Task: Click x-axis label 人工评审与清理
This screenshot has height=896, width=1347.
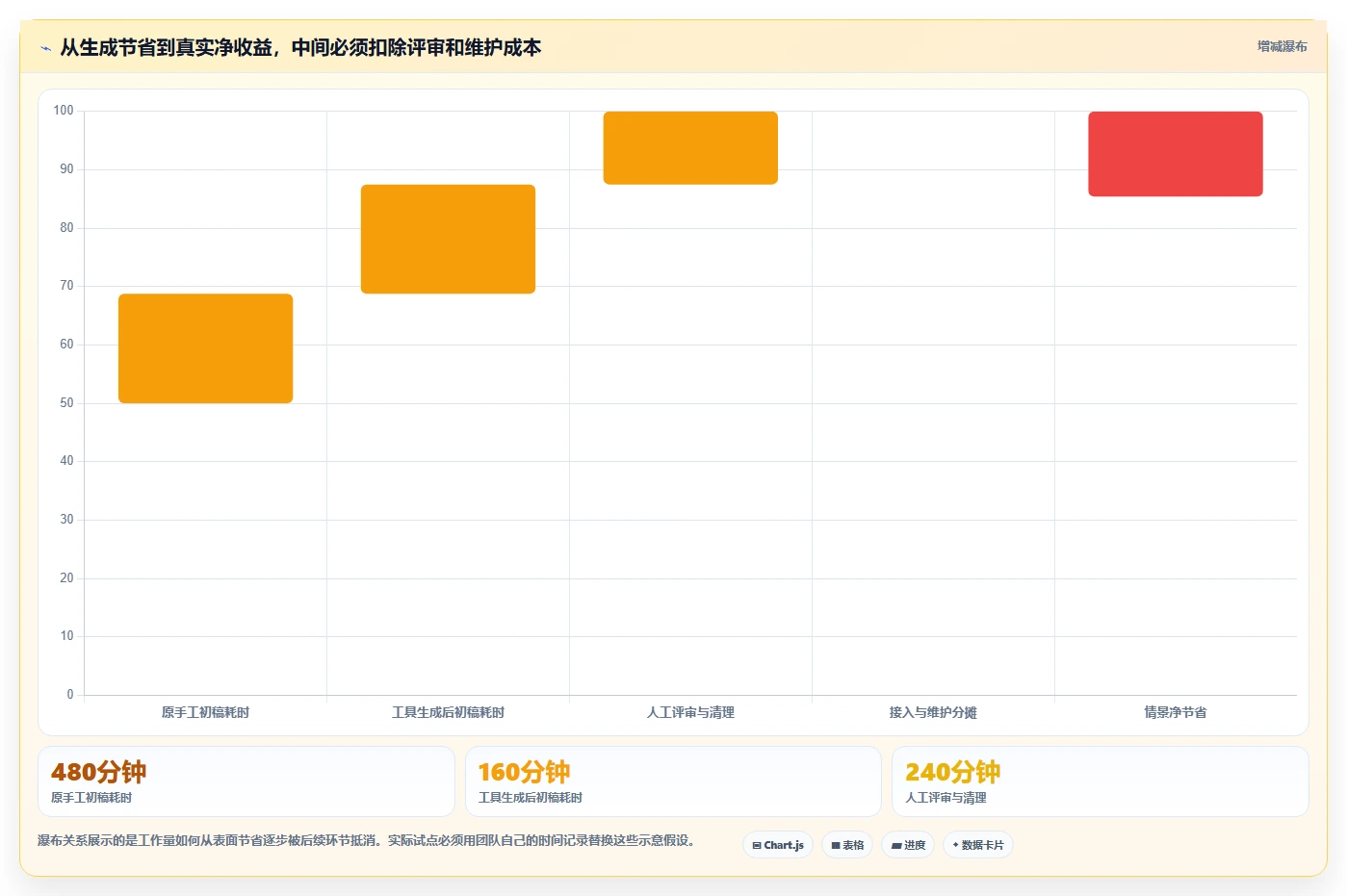Action: pos(690,712)
